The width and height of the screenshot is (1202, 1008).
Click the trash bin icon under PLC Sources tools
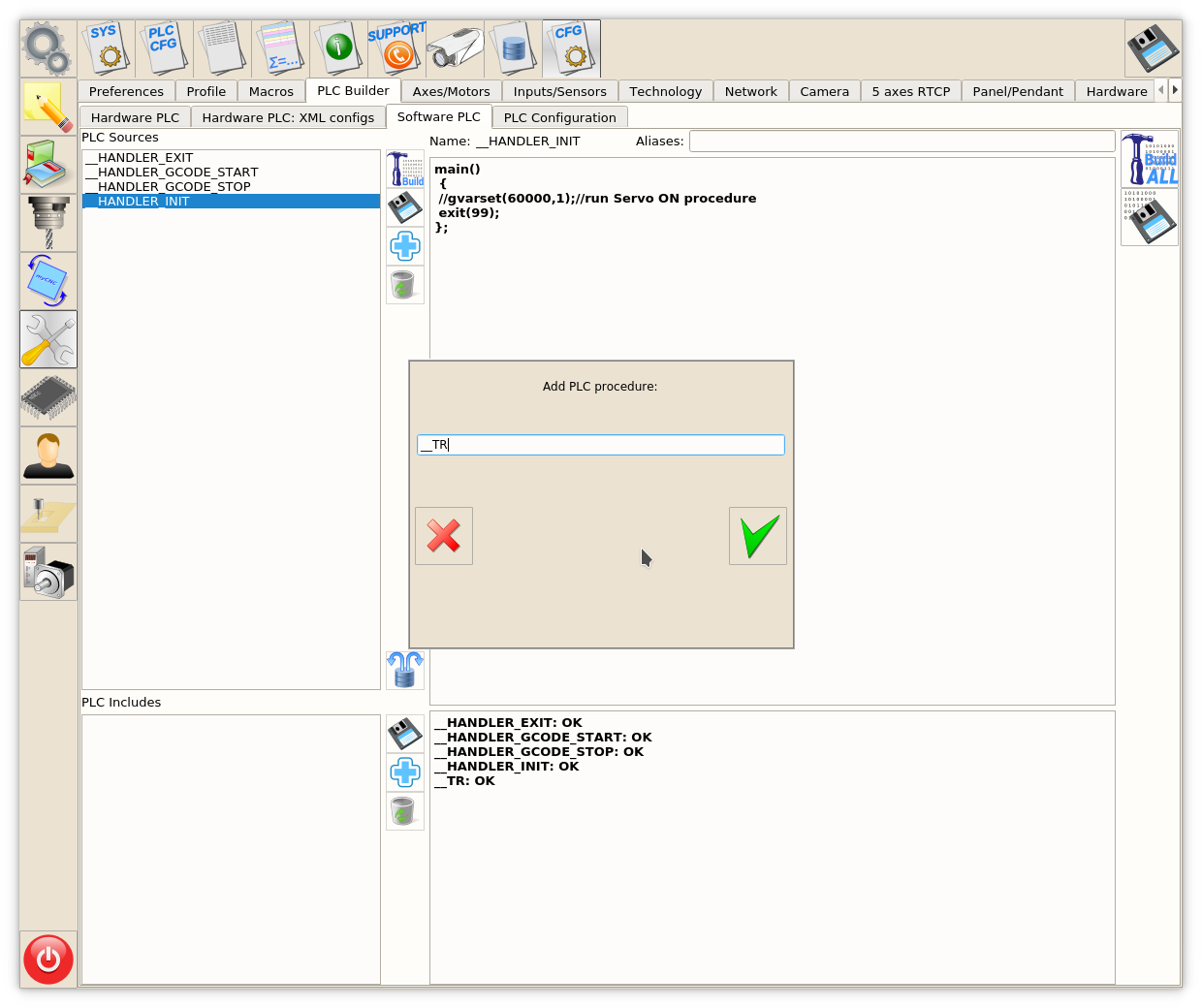coord(405,285)
